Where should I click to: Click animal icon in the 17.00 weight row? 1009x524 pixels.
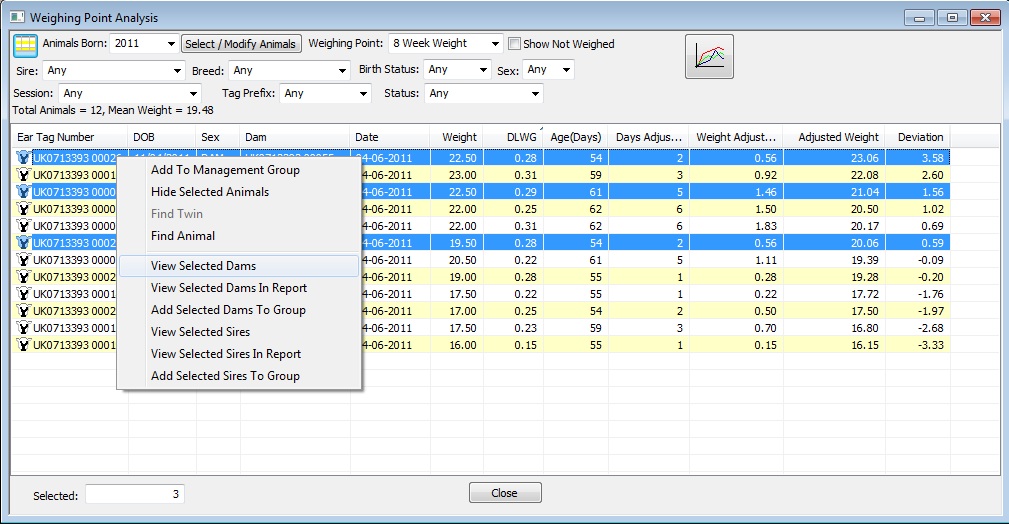coord(24,311)
